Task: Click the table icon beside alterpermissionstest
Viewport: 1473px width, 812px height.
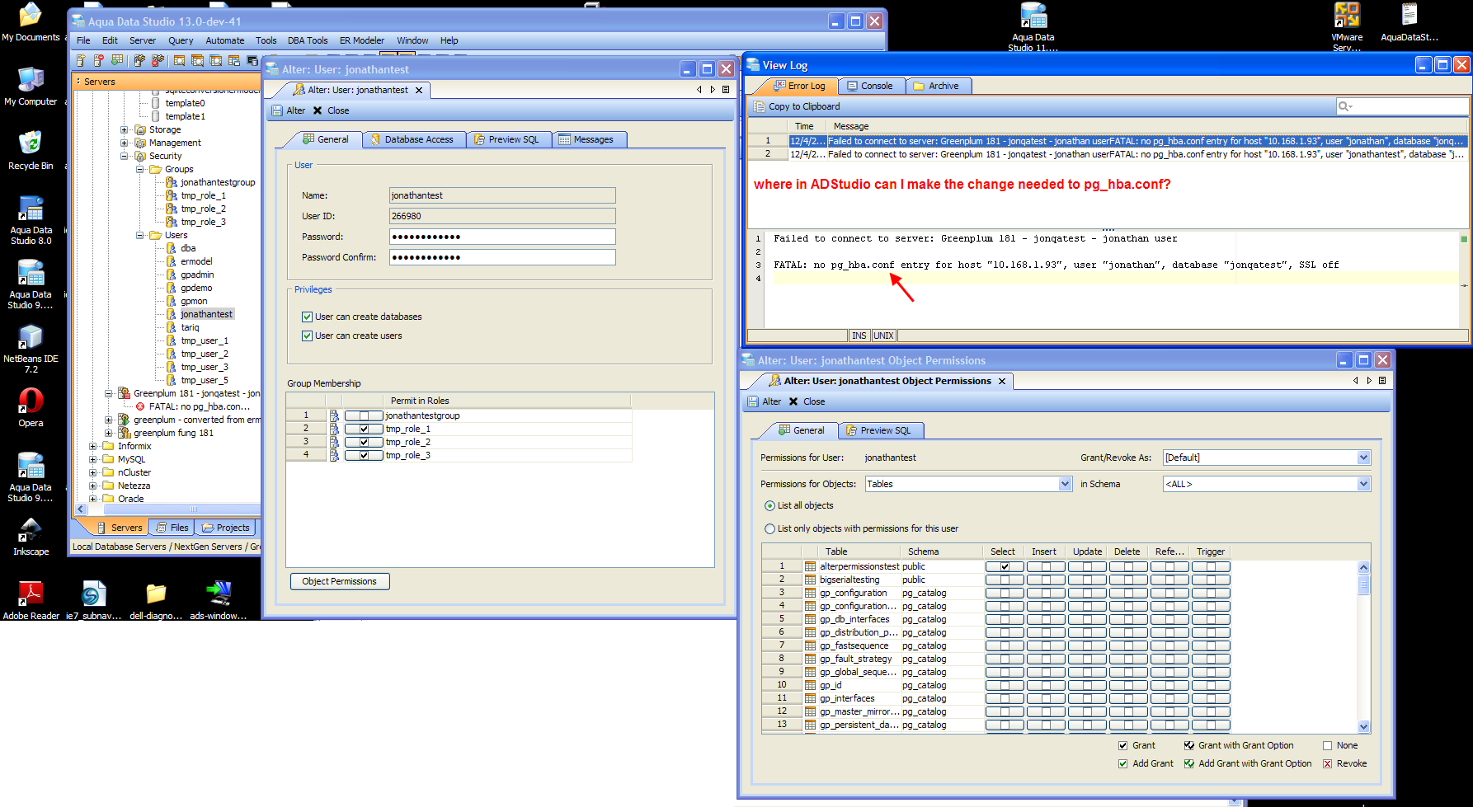Action: coord(811,566)
